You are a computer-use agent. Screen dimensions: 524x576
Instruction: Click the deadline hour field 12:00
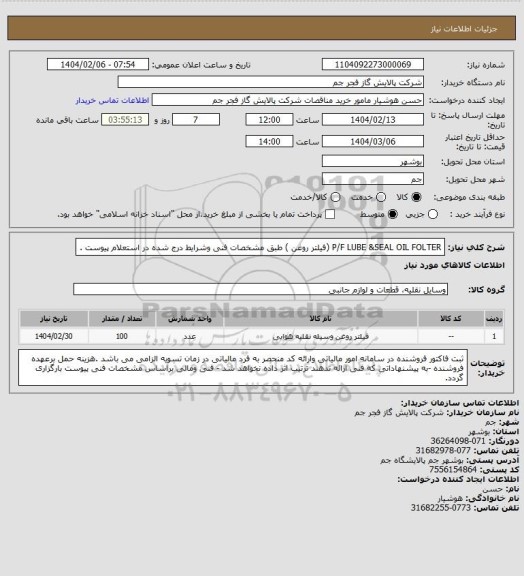(x=269, y=120)
